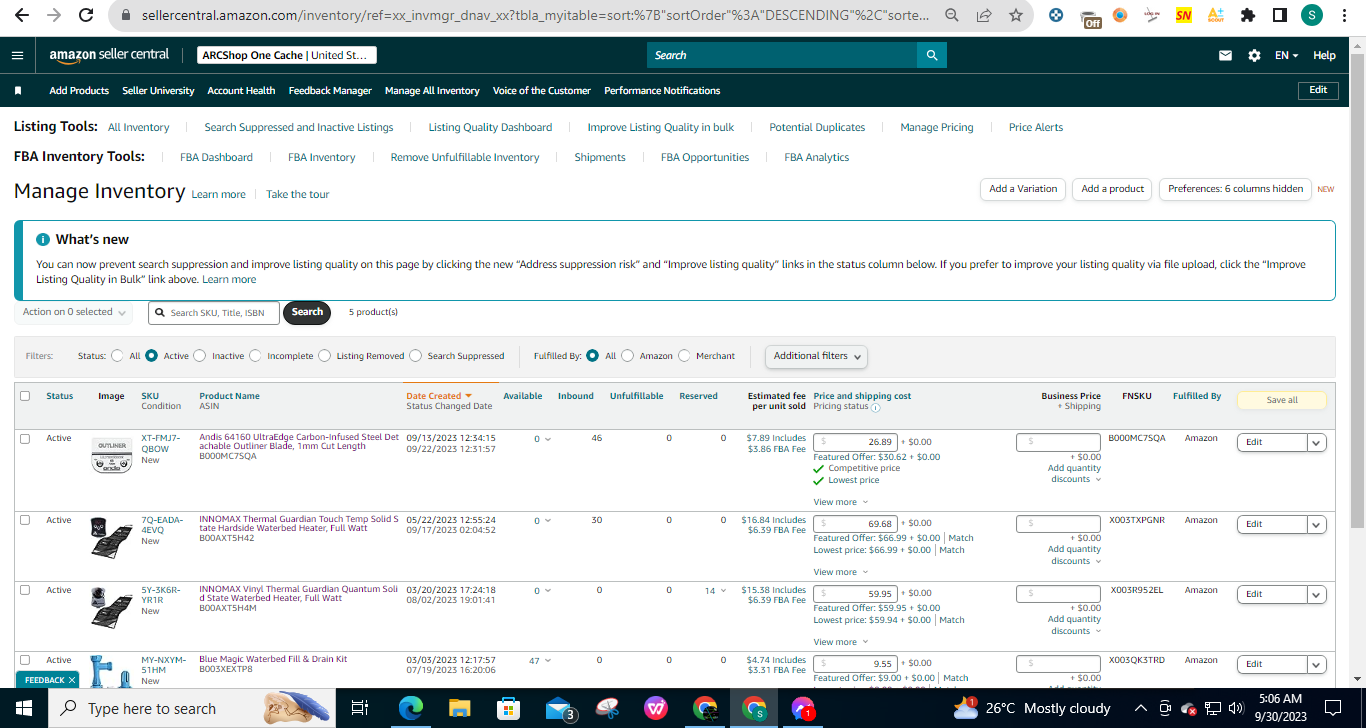Open the Chrome three-dot menu

pyautogui.click(x=1345, y=15)
